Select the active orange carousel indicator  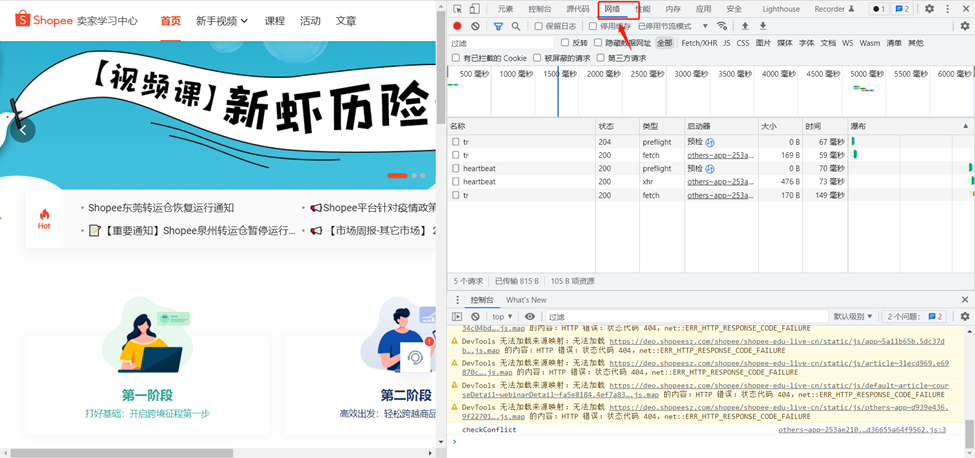point(397,175)
